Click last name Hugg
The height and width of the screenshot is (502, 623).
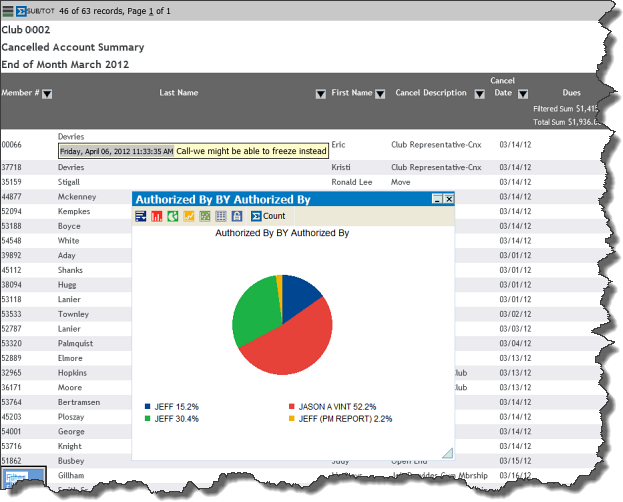click(x=67, y=285)
